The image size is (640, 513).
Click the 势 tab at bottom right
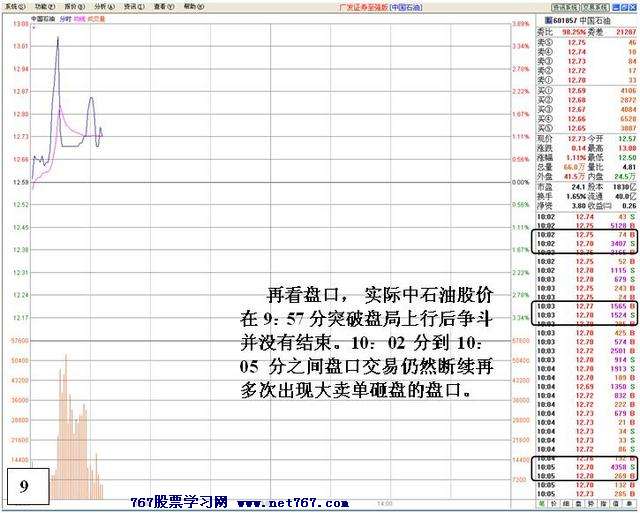point(591,504)
